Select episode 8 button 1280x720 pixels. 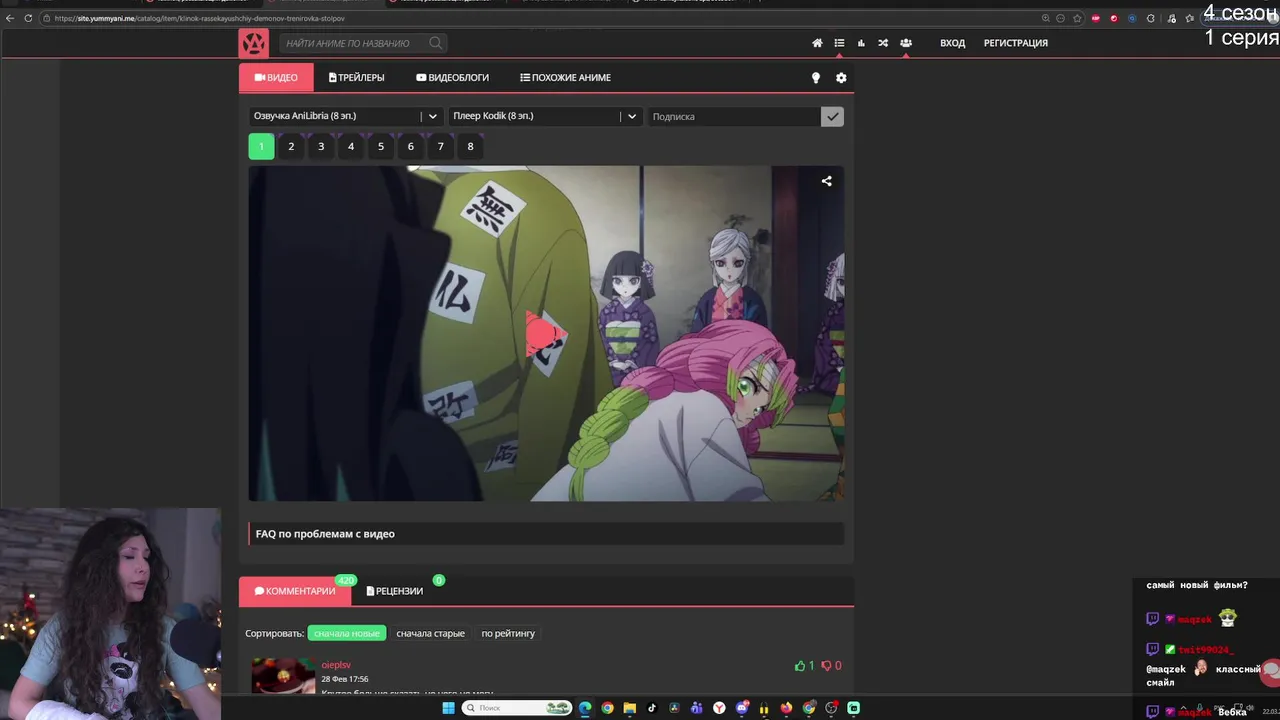point(470,146)
